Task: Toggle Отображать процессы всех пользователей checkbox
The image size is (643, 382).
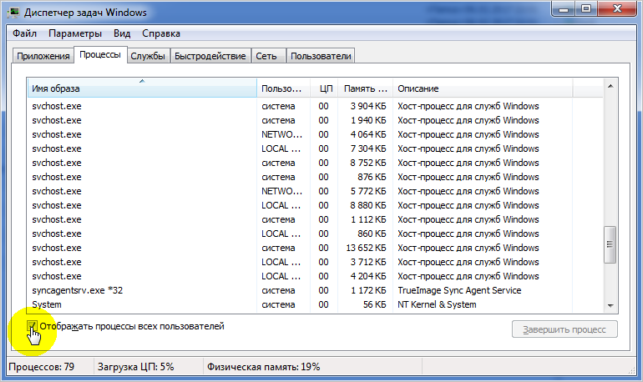Action: coord(32,326)
